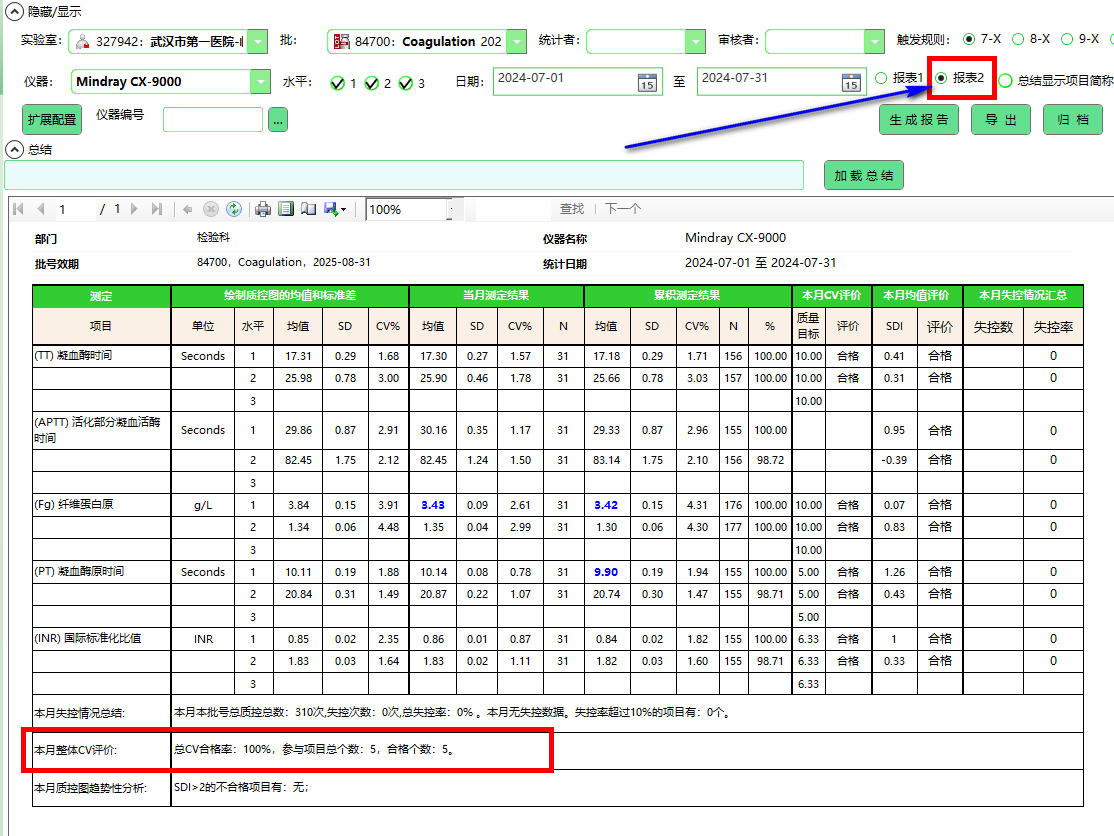Open calendar for start date 2024-07-01
The height and width of the screenshot is (836, 1114).
(647, 82)
